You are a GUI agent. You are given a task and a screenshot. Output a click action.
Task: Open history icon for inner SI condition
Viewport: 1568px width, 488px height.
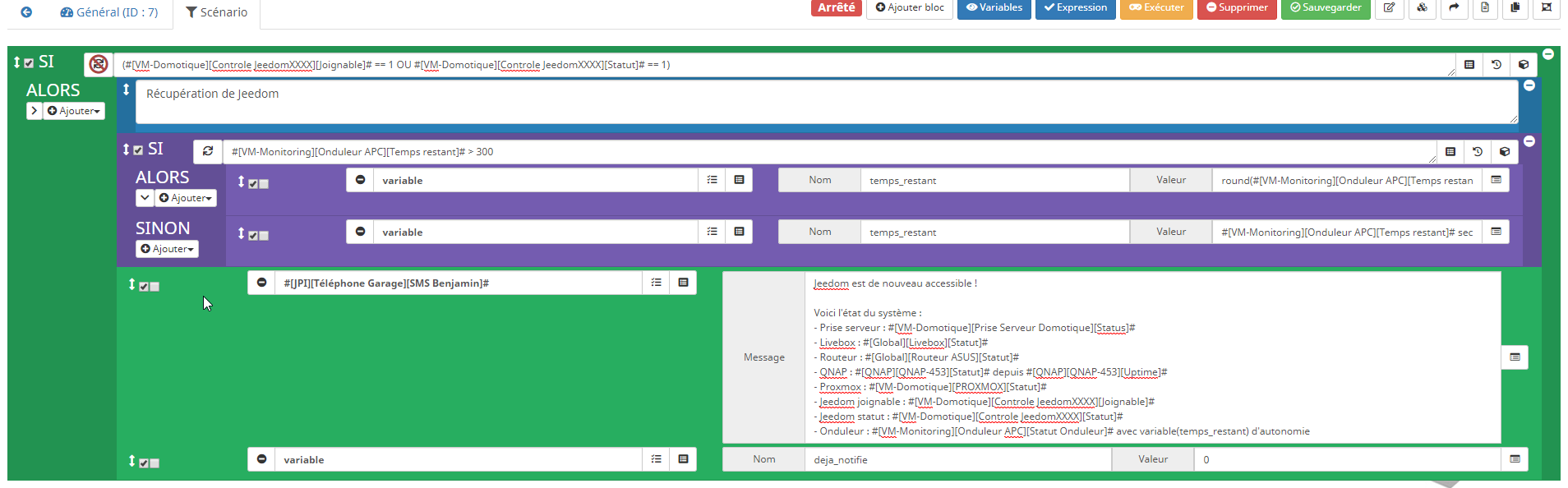tap(1478, 151)
